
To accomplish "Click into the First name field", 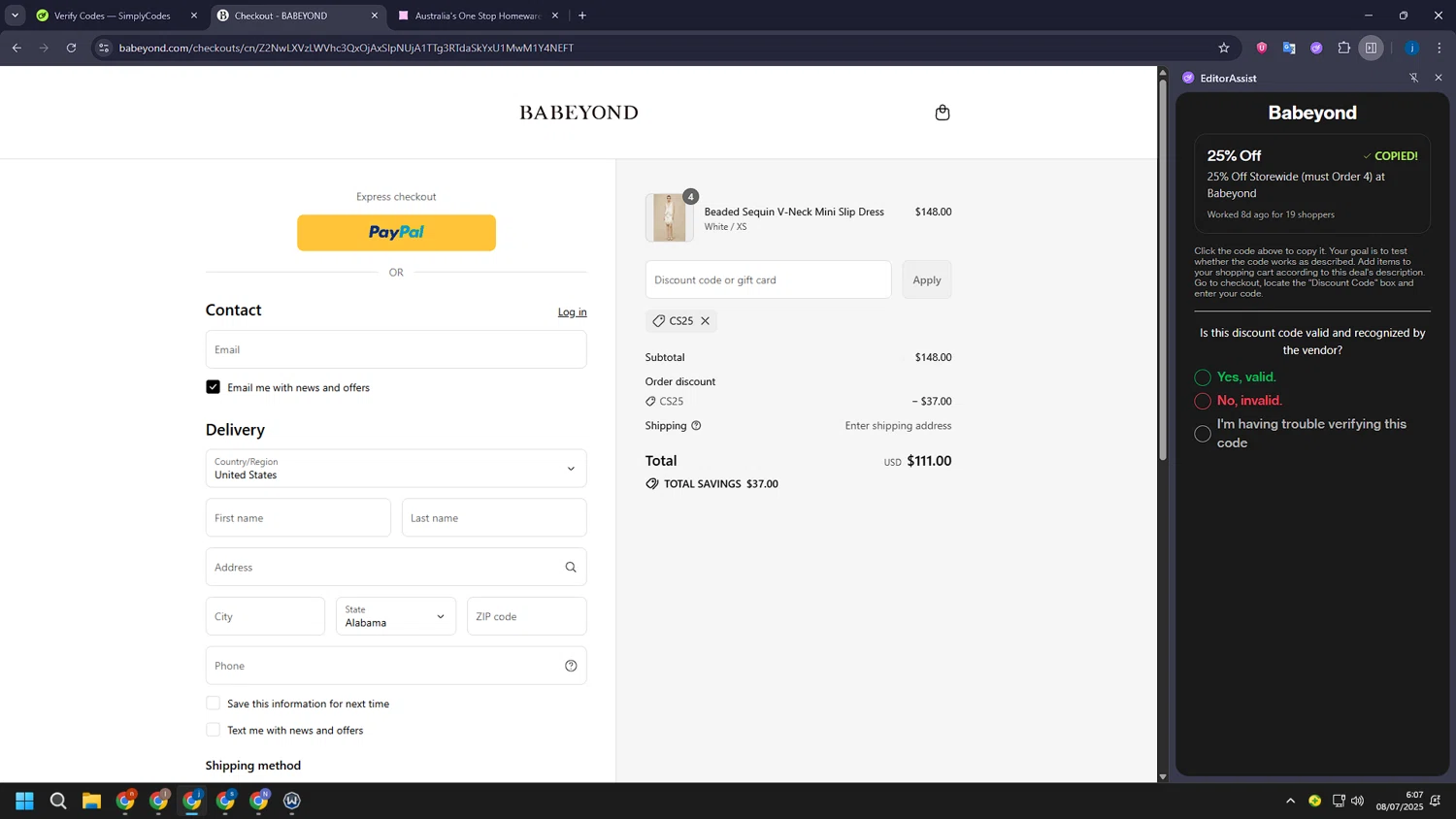I will [298, 518].
